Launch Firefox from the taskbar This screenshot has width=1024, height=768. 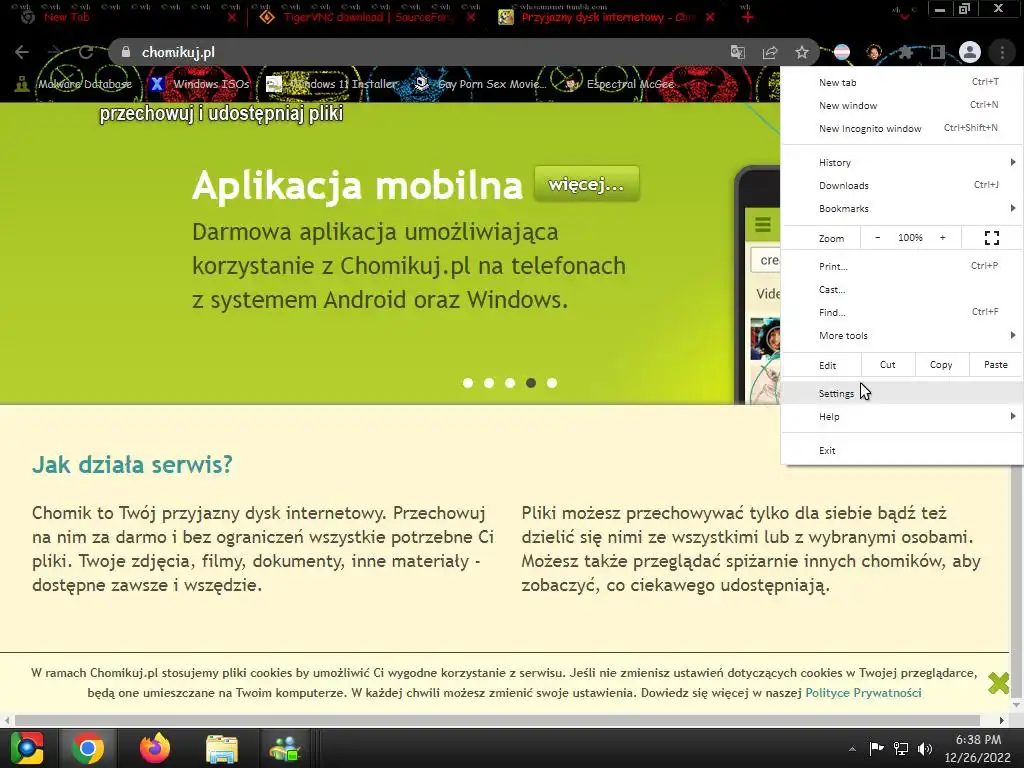[x=155, y=748]
